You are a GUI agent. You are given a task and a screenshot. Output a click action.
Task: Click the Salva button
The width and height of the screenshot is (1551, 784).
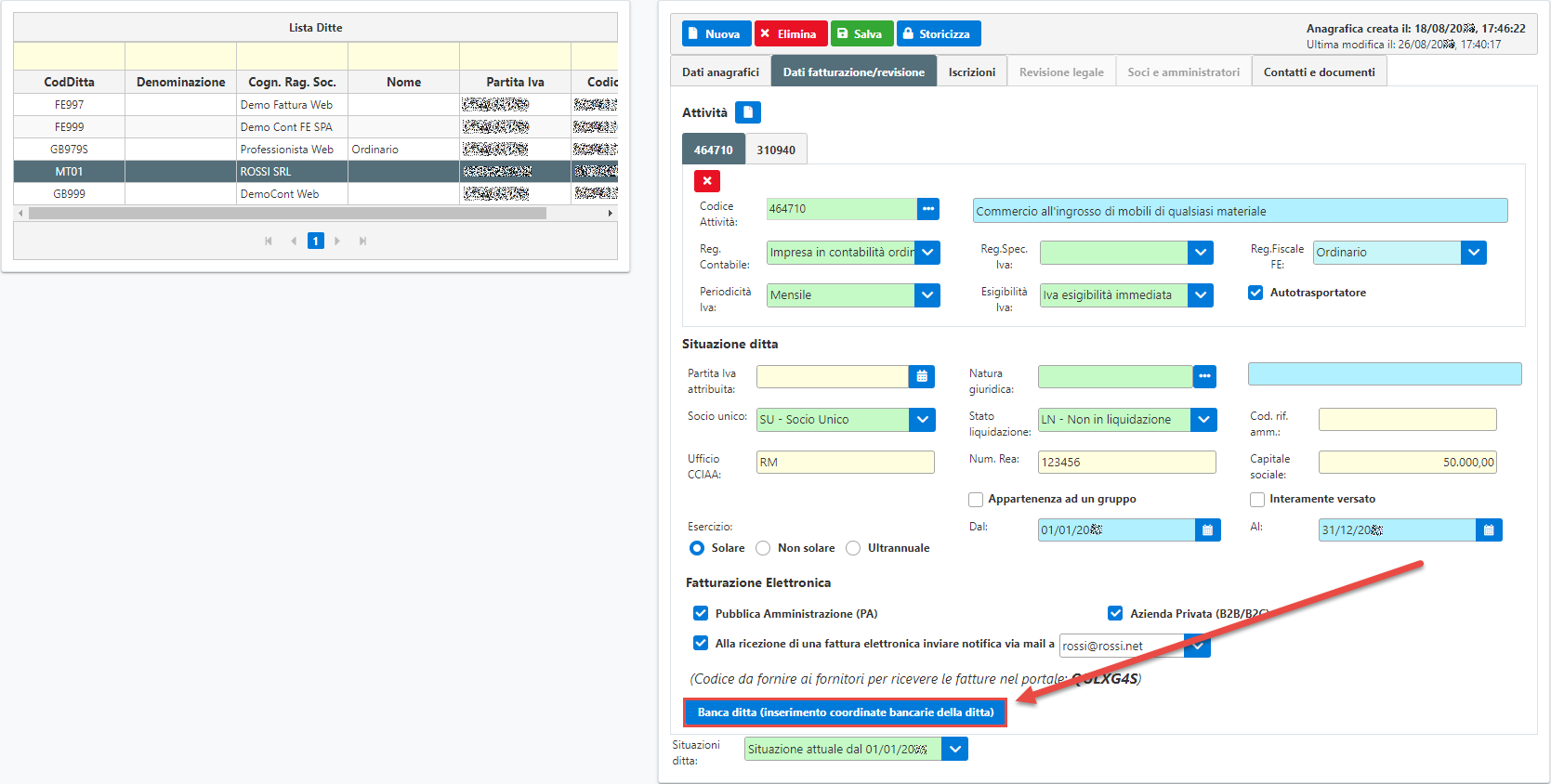tap(861, 33)
